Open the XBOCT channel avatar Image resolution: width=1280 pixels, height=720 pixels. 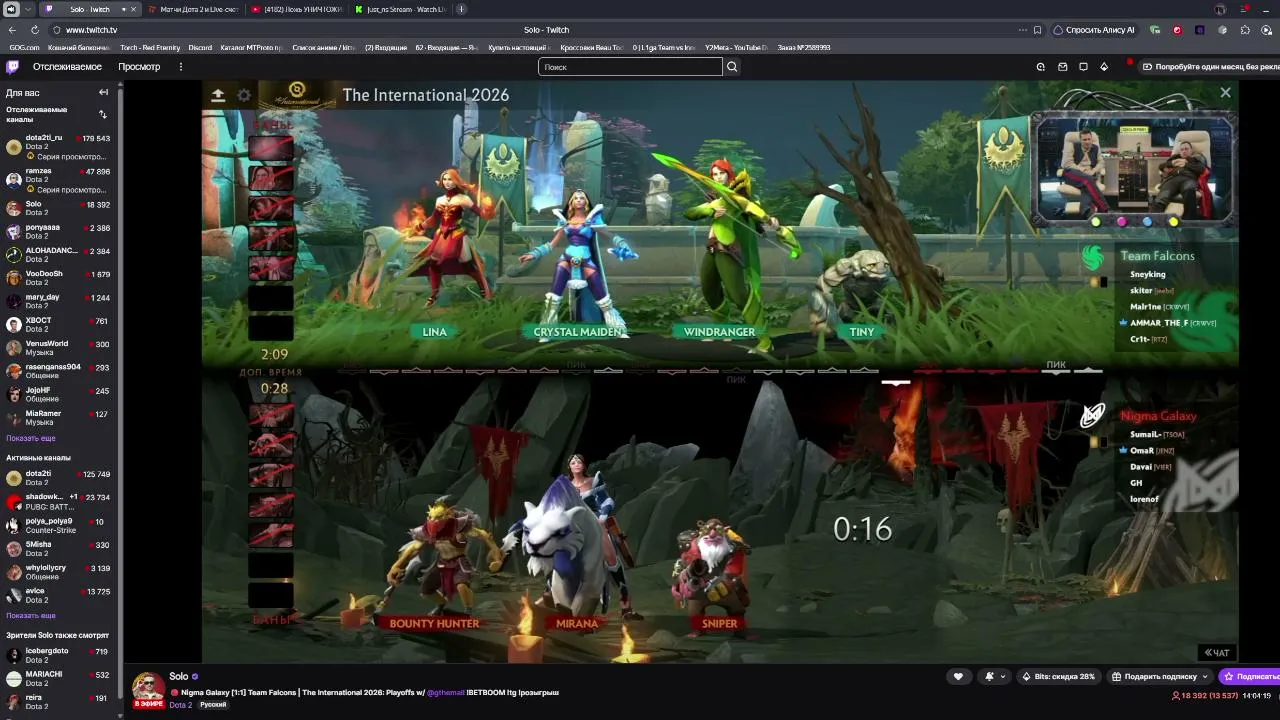(13, 325)
